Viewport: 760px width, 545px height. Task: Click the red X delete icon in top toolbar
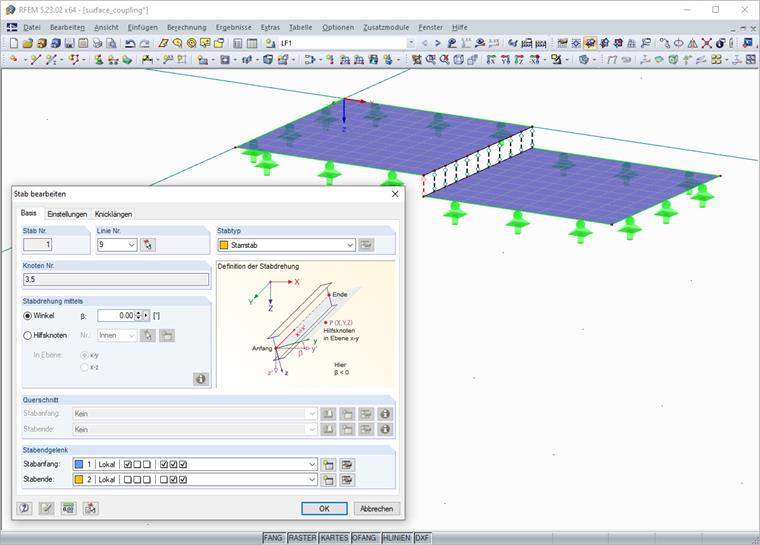(707, 43)
